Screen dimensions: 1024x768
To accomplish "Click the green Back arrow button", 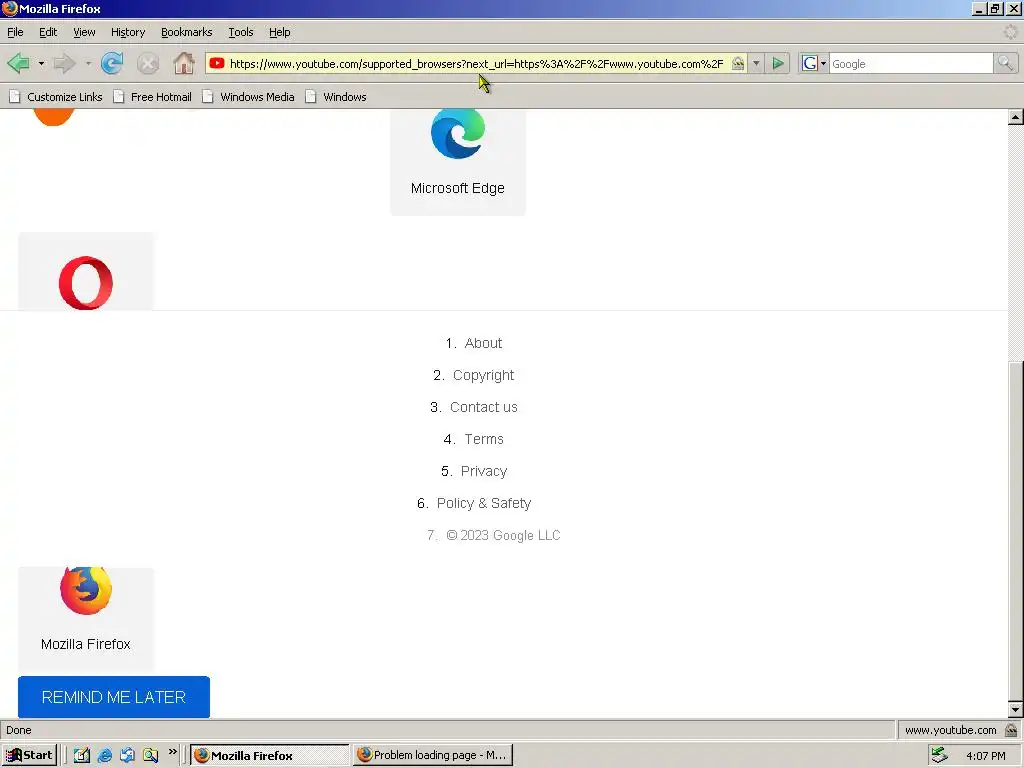I will click(18, 63).
